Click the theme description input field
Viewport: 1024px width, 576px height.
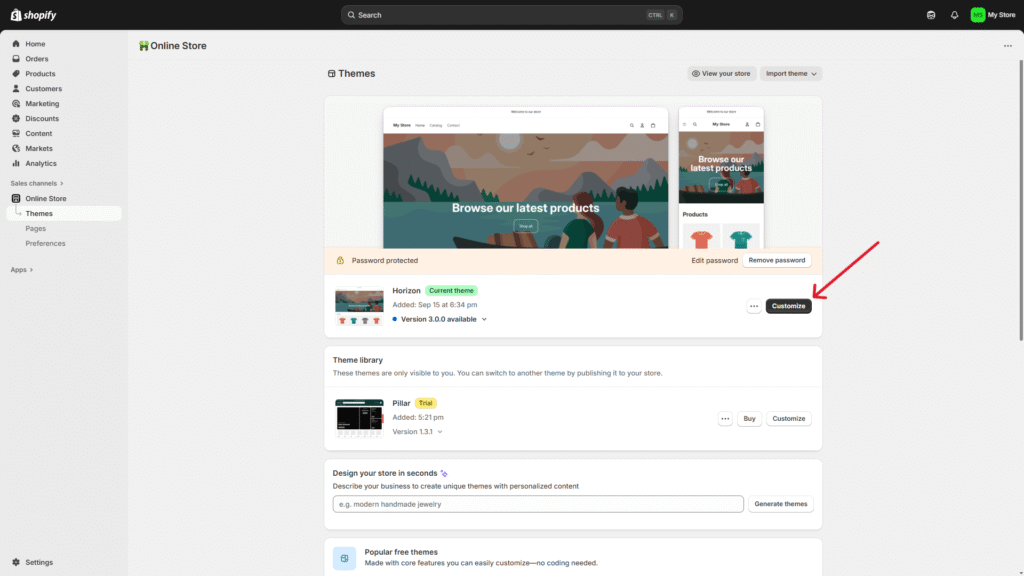[x=538, y=504]
